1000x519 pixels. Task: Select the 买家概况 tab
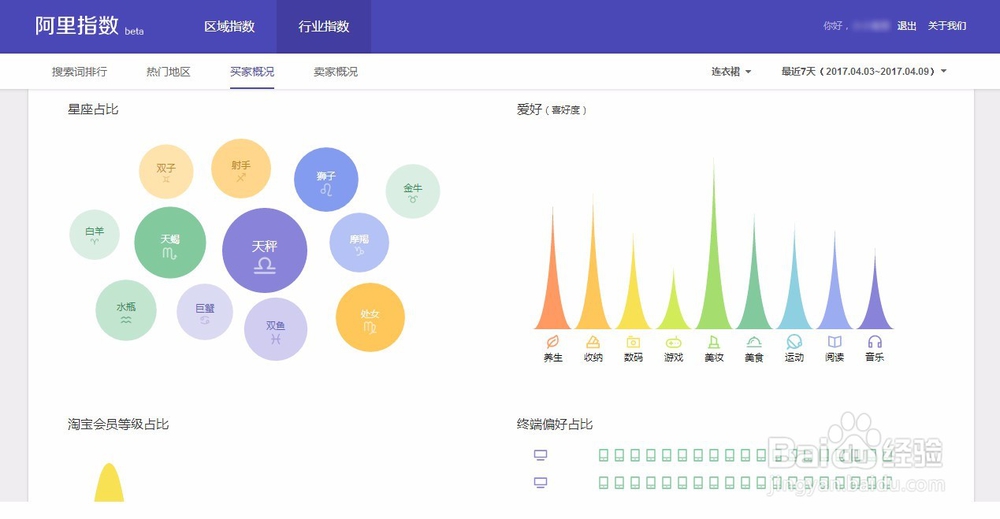[x=252, y=71]
